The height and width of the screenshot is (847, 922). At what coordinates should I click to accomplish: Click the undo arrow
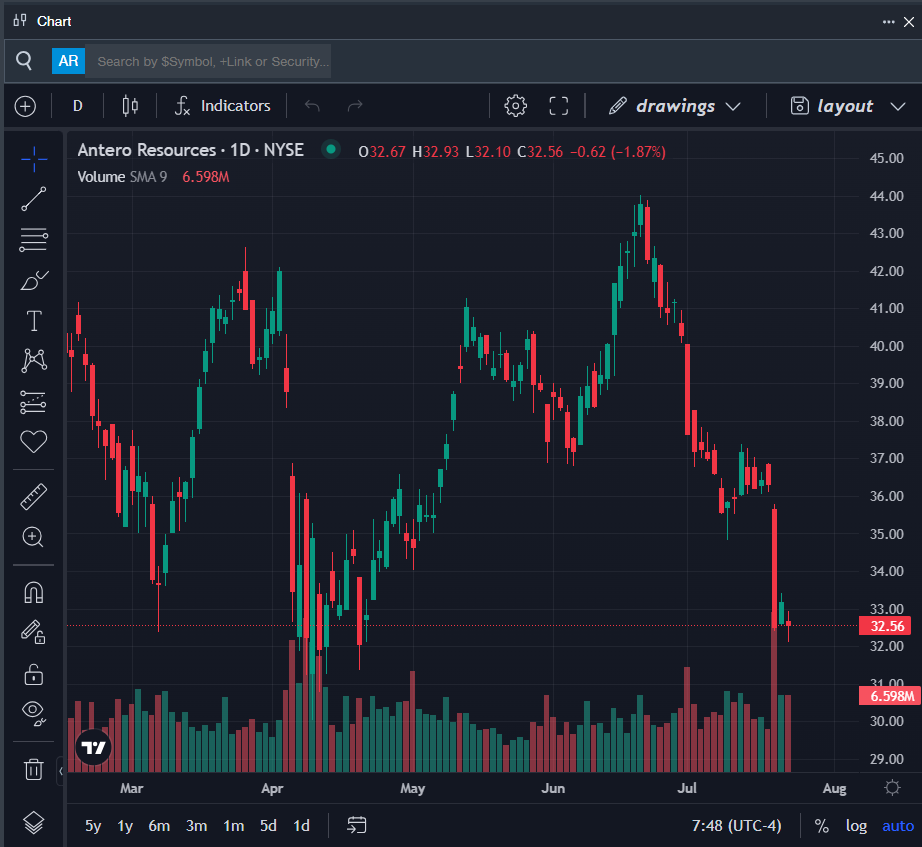312,106
